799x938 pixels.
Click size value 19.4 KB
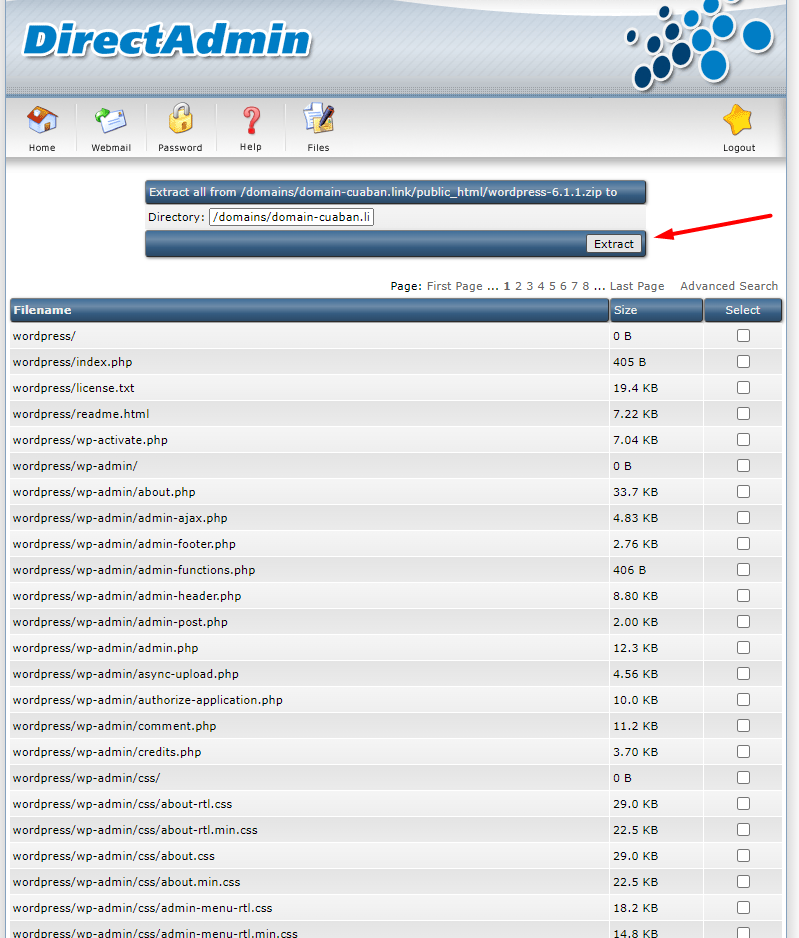(635, 388)
